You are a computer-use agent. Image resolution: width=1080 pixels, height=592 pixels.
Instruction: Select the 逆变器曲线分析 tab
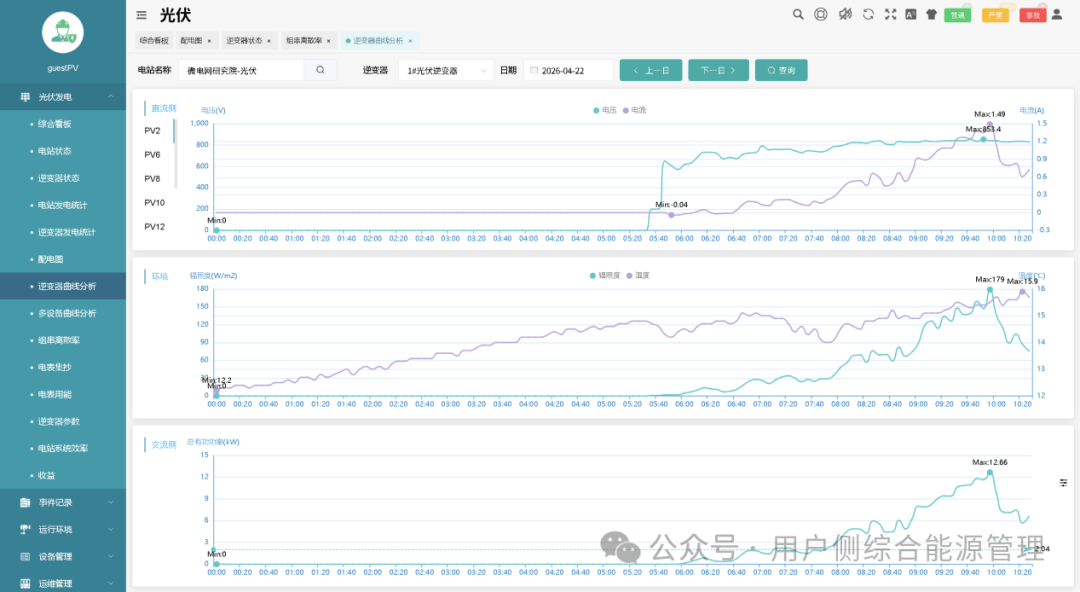378,41
